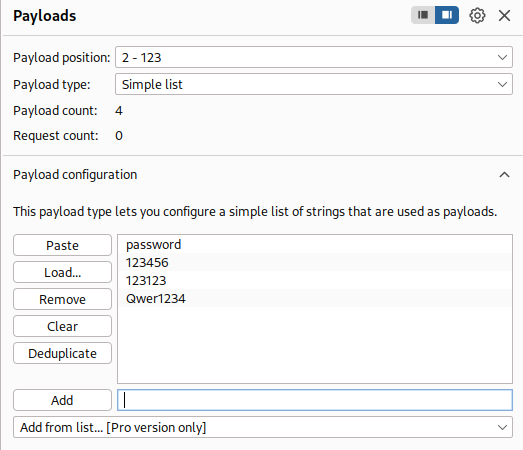Click the Clear button

pyautogui.click(x=62, y=326)
